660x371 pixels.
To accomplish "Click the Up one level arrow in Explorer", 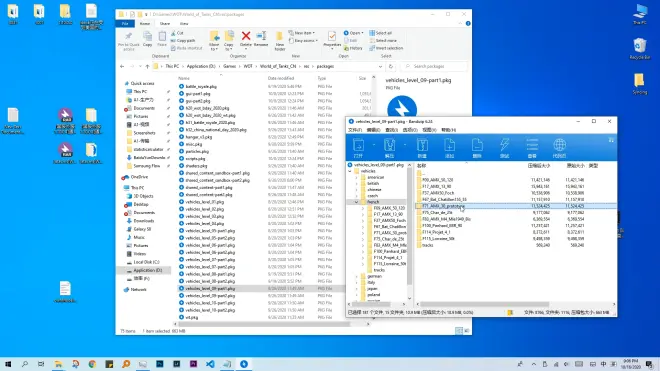I will (147, 67).
